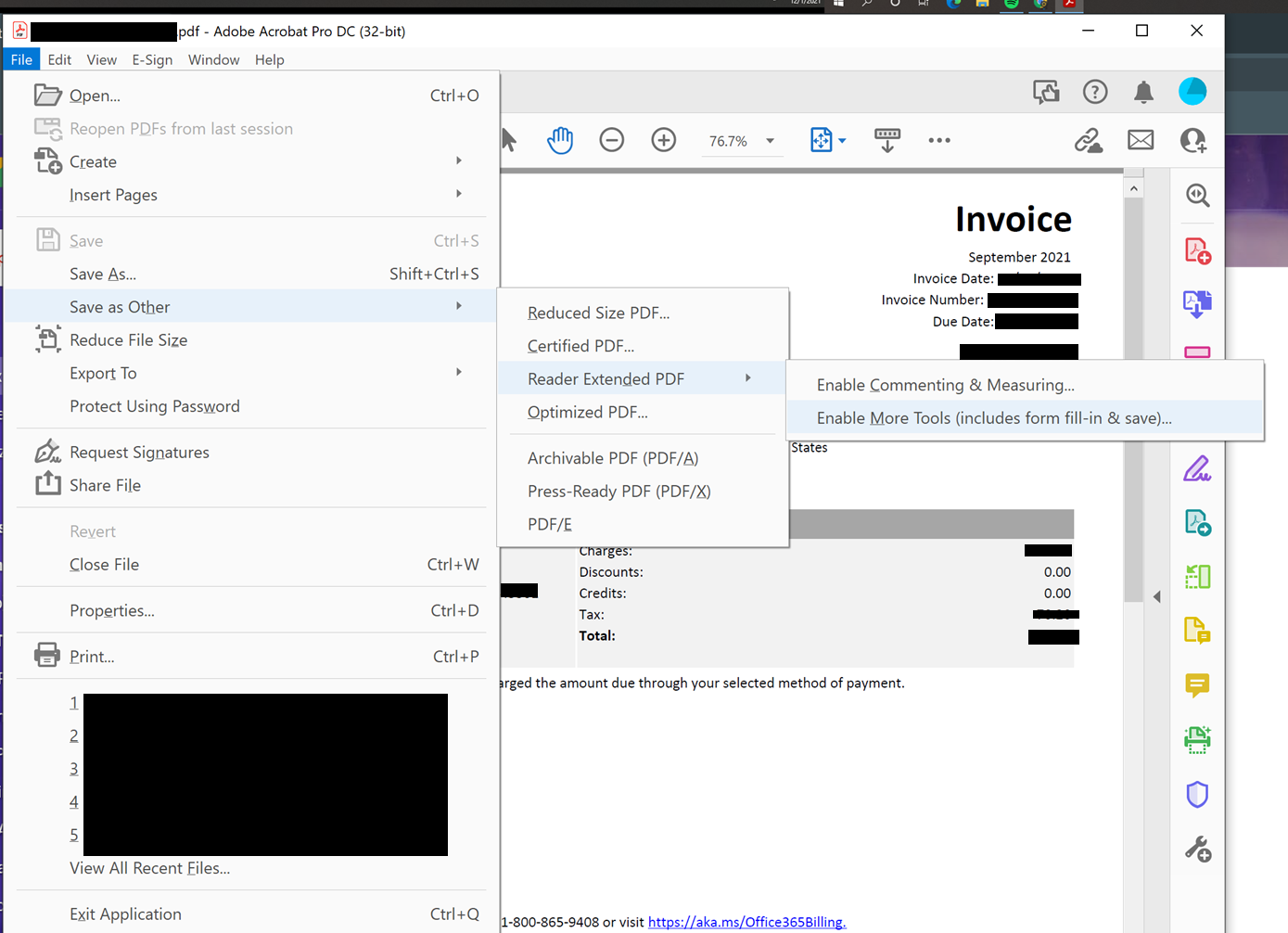The image size is (1288, 933).
Task: Open the Comment tool in the right sidebar
Action: pos(1197,686)
